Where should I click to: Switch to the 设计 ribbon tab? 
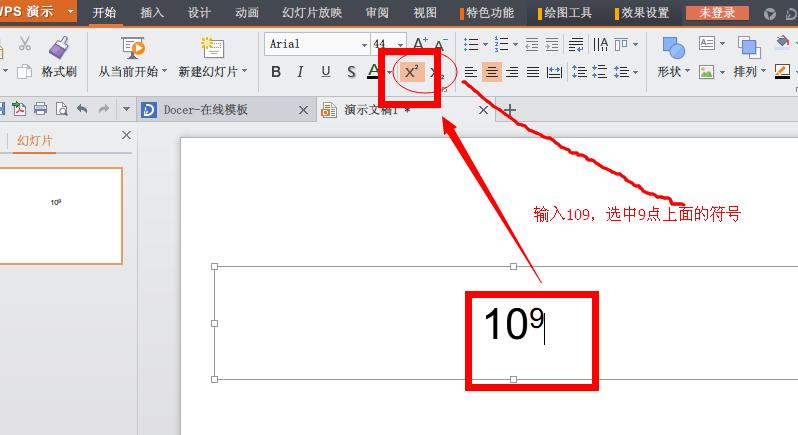point(199,12)
